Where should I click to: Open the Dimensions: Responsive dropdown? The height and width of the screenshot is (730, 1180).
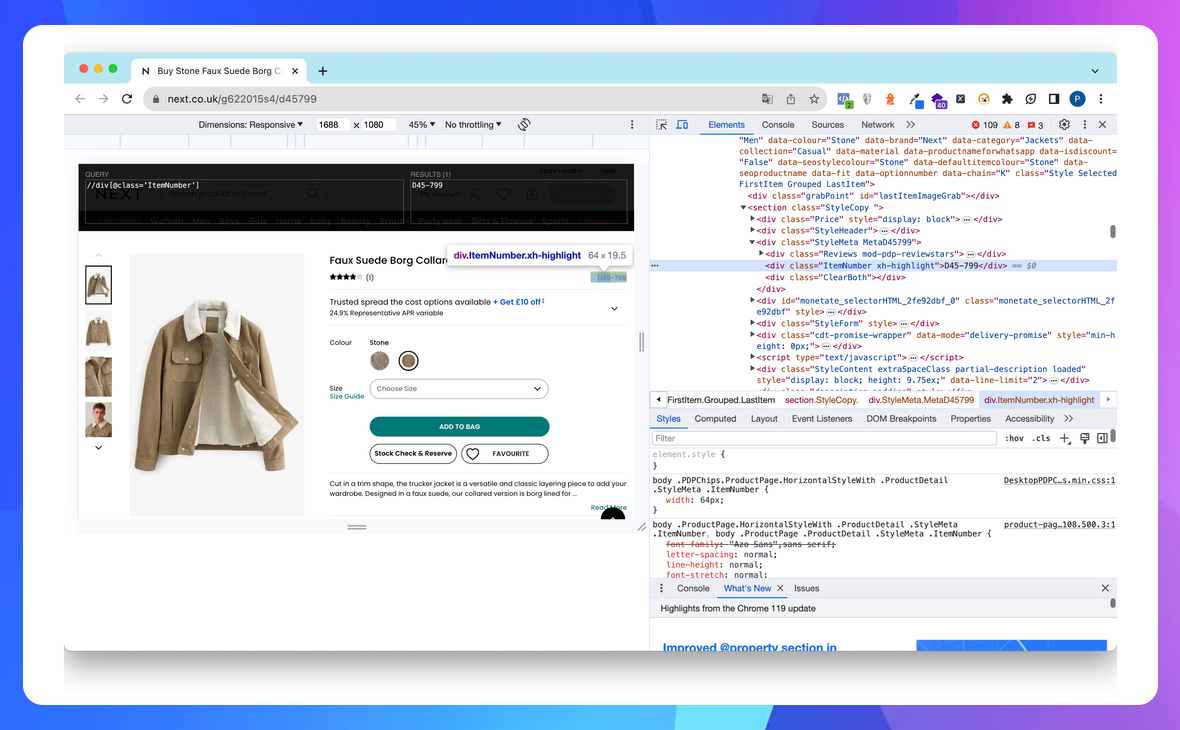tap(250, 125)
